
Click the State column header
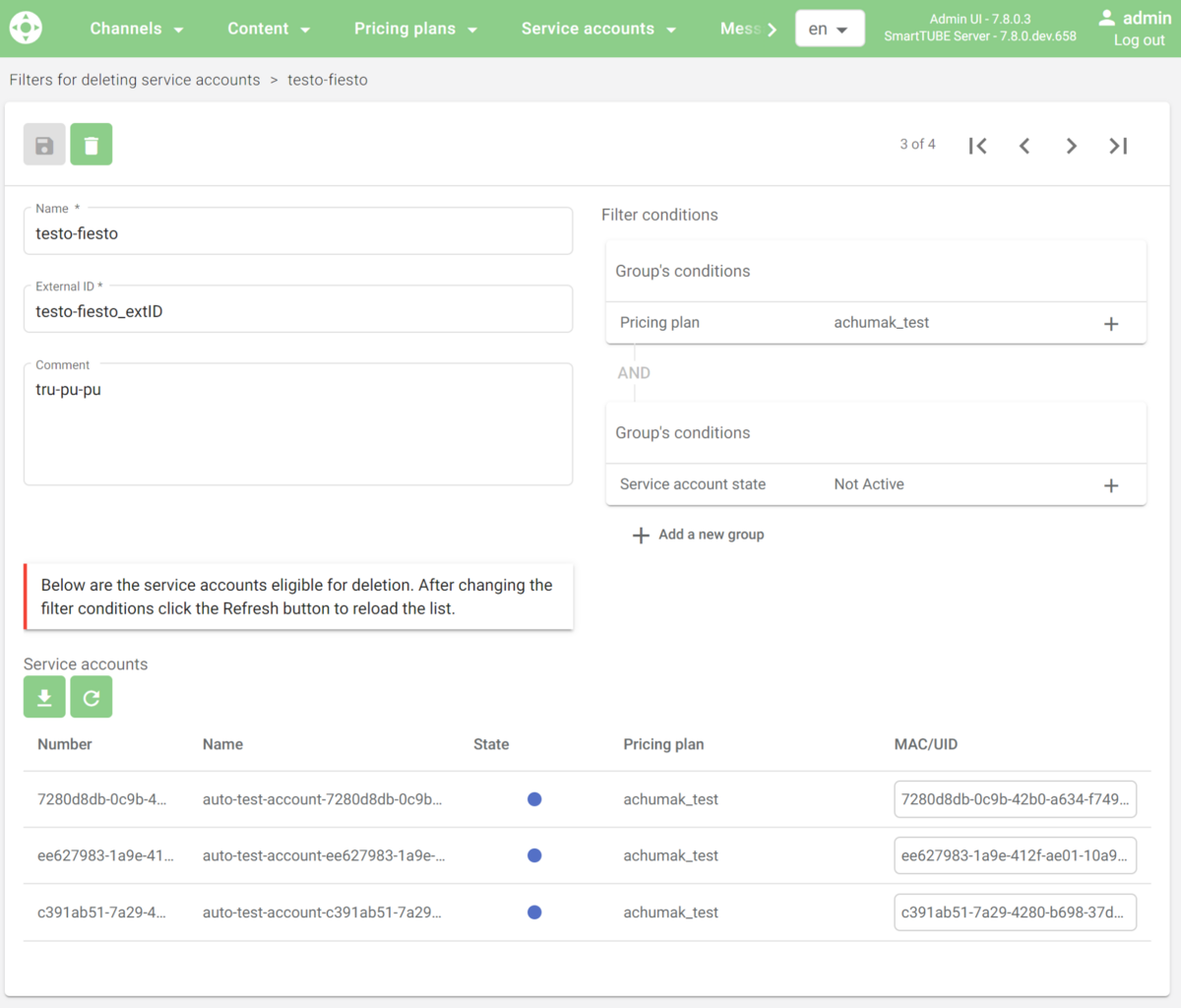tap(491, 744)
